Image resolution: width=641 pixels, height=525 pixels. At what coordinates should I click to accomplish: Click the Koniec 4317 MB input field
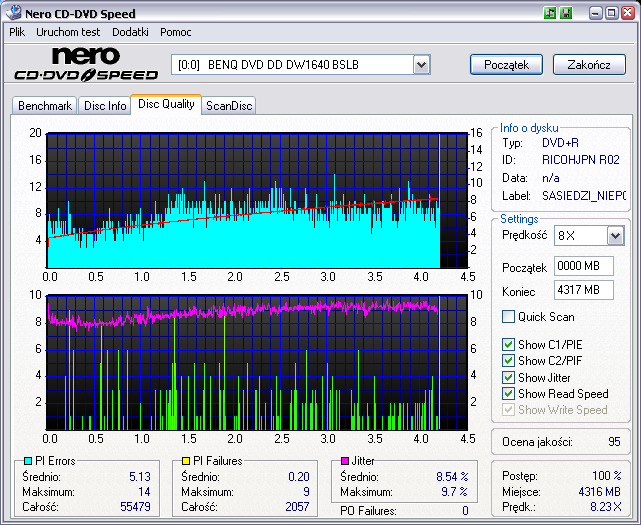point(584,290)
